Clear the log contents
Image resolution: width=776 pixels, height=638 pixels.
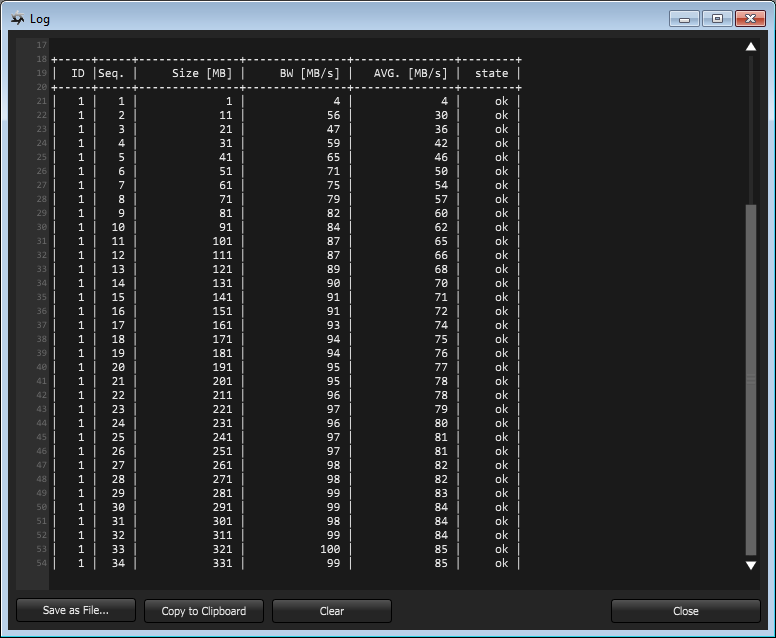(x=332, y=611)
